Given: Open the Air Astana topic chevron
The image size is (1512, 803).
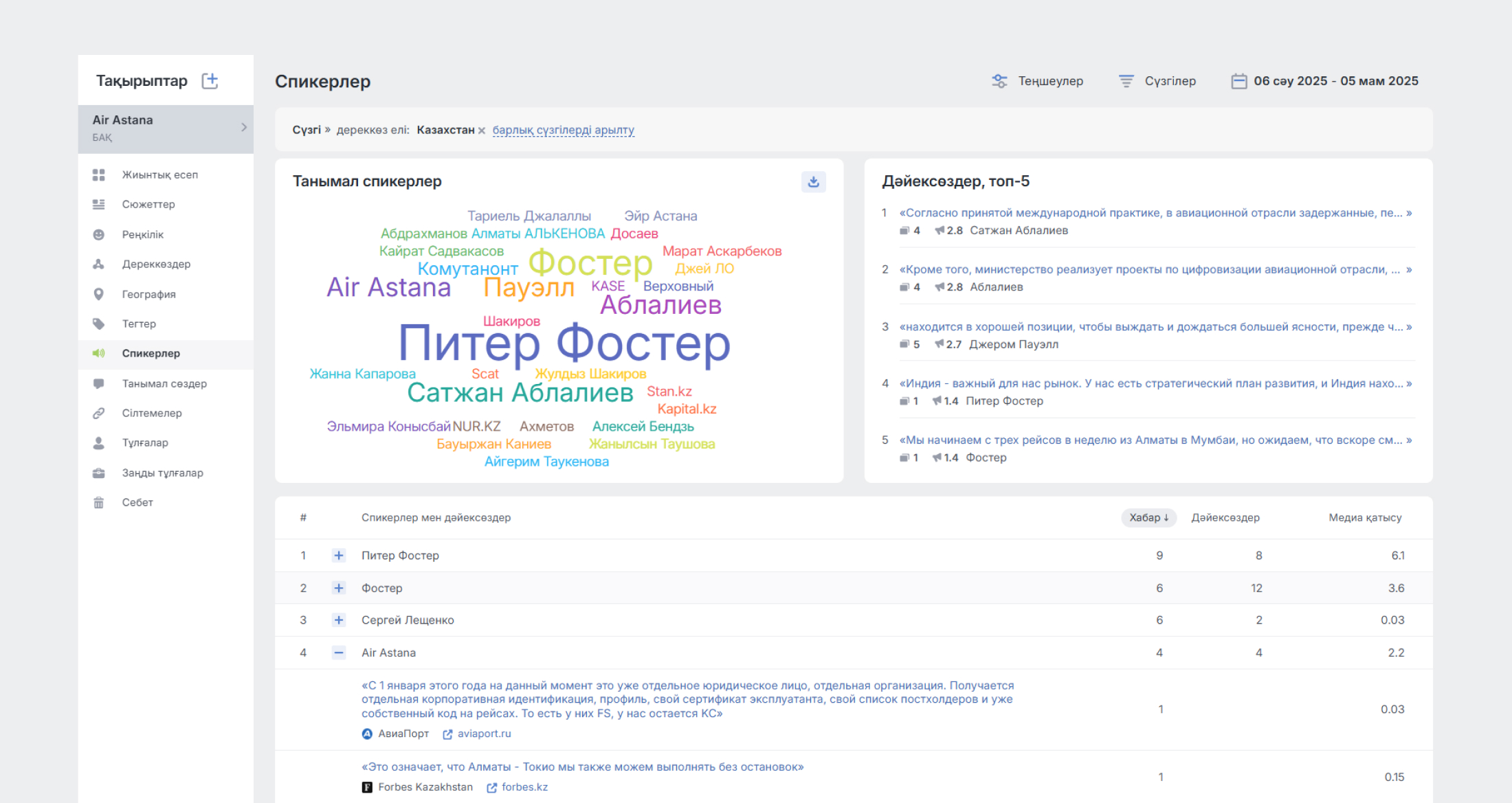Looking at the screenshot, I should tap(244, 128).
